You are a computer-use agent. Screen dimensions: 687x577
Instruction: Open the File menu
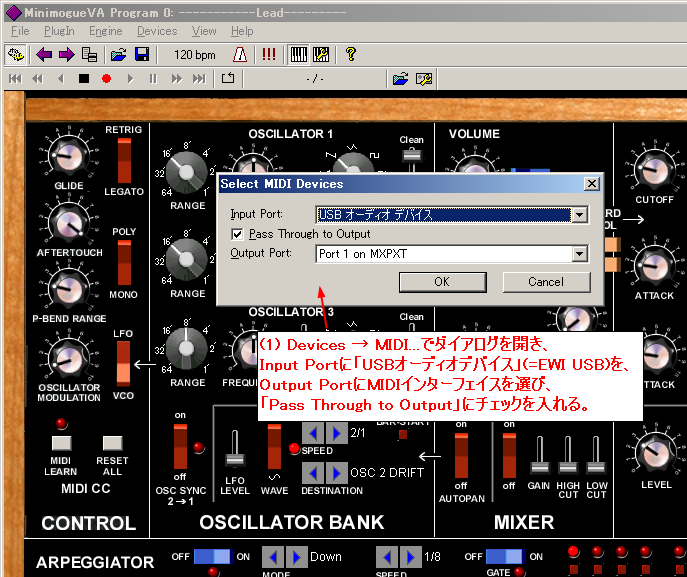[x=20, y=31]
